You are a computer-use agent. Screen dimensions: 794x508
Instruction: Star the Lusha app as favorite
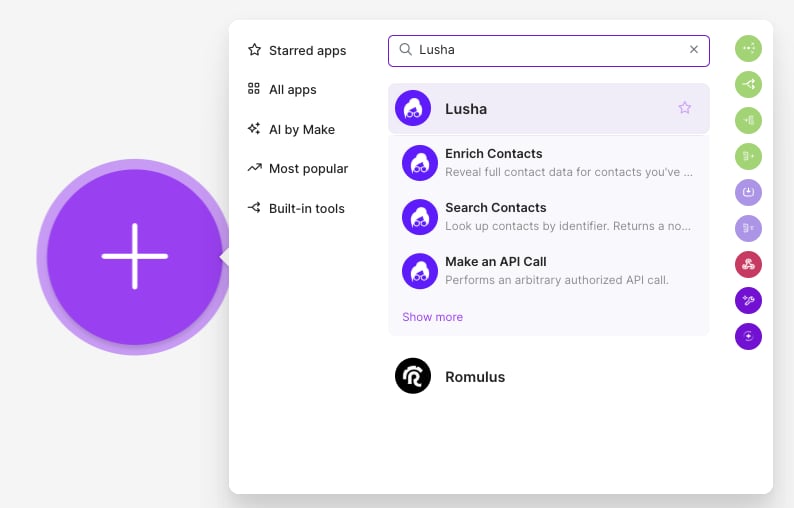tap(685, 108)
